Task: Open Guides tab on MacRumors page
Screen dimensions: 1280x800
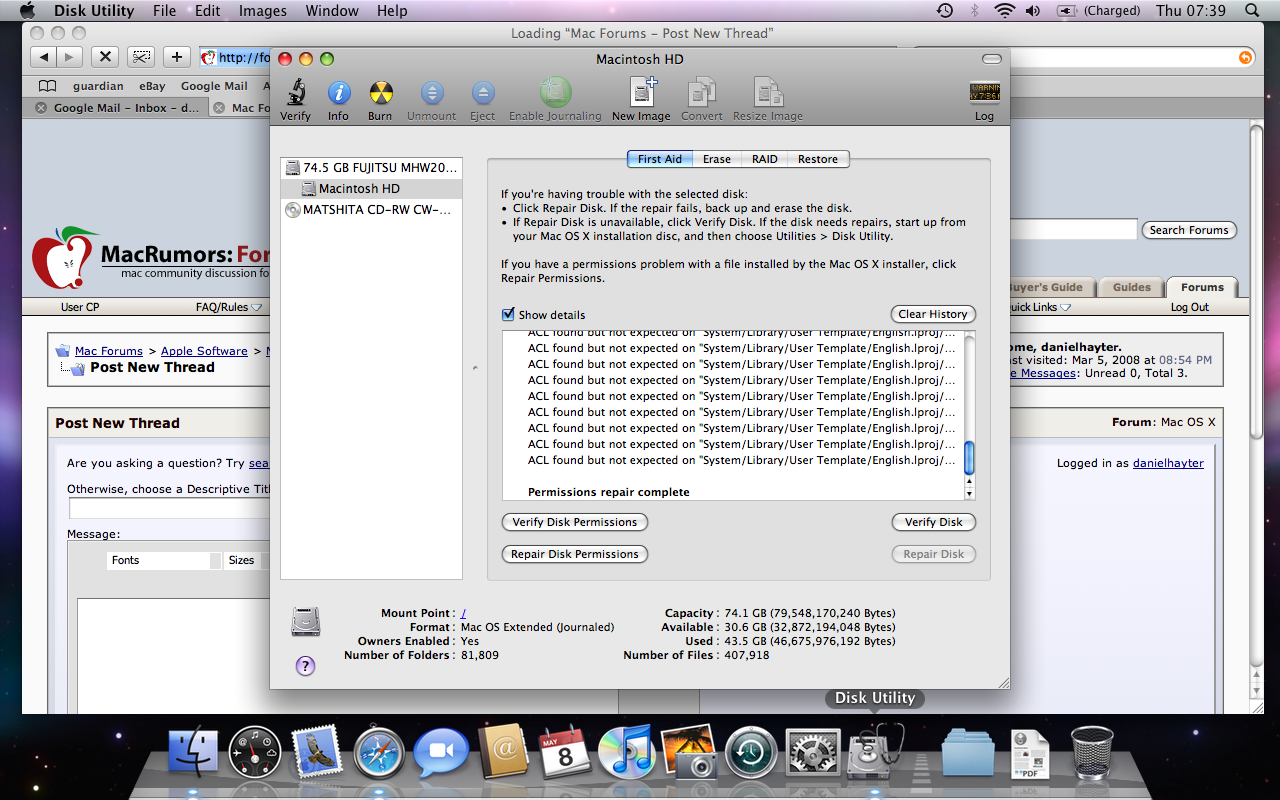Action: coord(1132,287)
